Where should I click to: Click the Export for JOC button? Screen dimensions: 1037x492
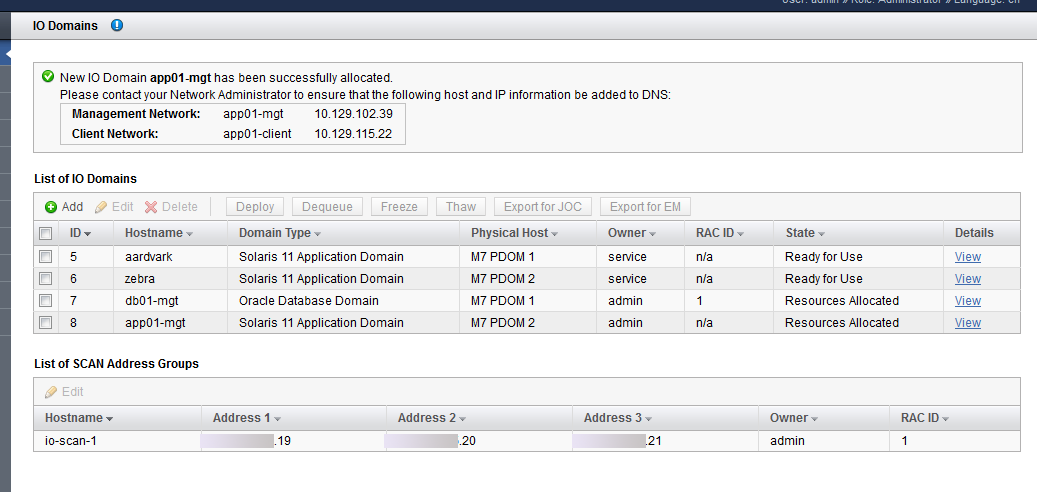click(543, 207)
